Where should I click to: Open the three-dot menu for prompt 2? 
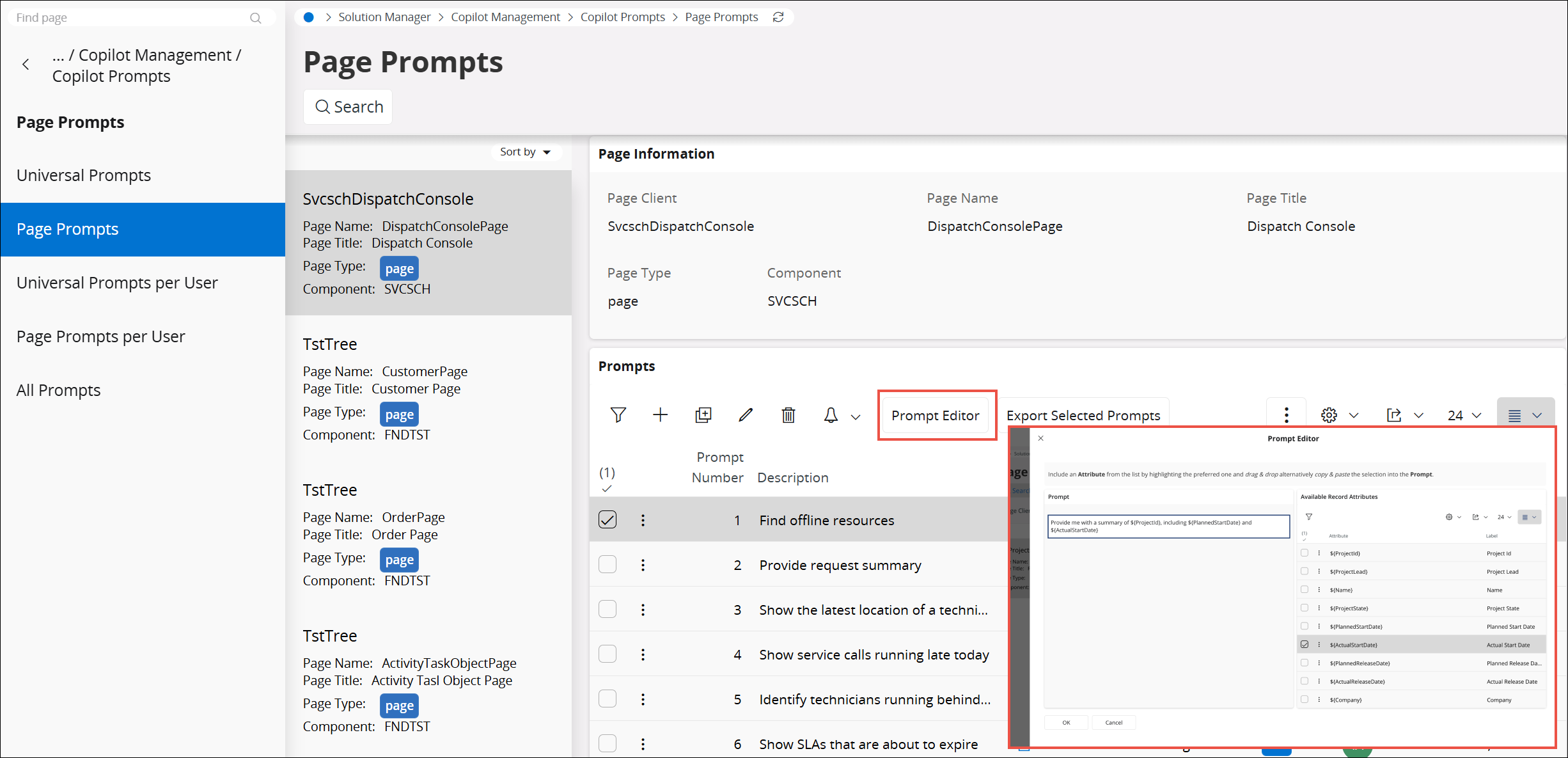coord(643,565)
